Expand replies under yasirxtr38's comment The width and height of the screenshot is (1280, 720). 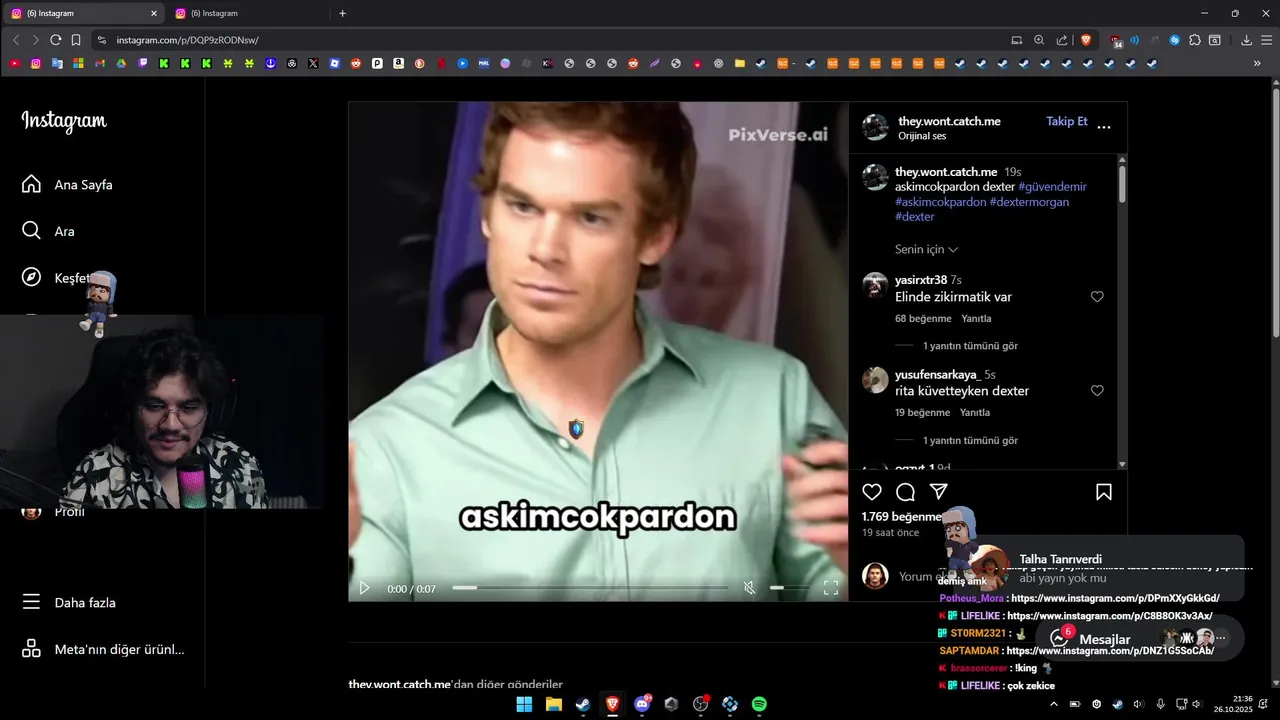[970, 346]
